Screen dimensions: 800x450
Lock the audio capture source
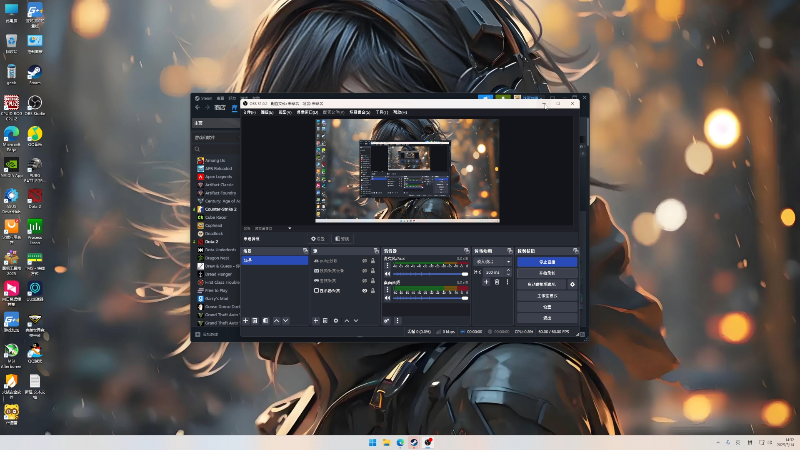[x=373, y=261]
